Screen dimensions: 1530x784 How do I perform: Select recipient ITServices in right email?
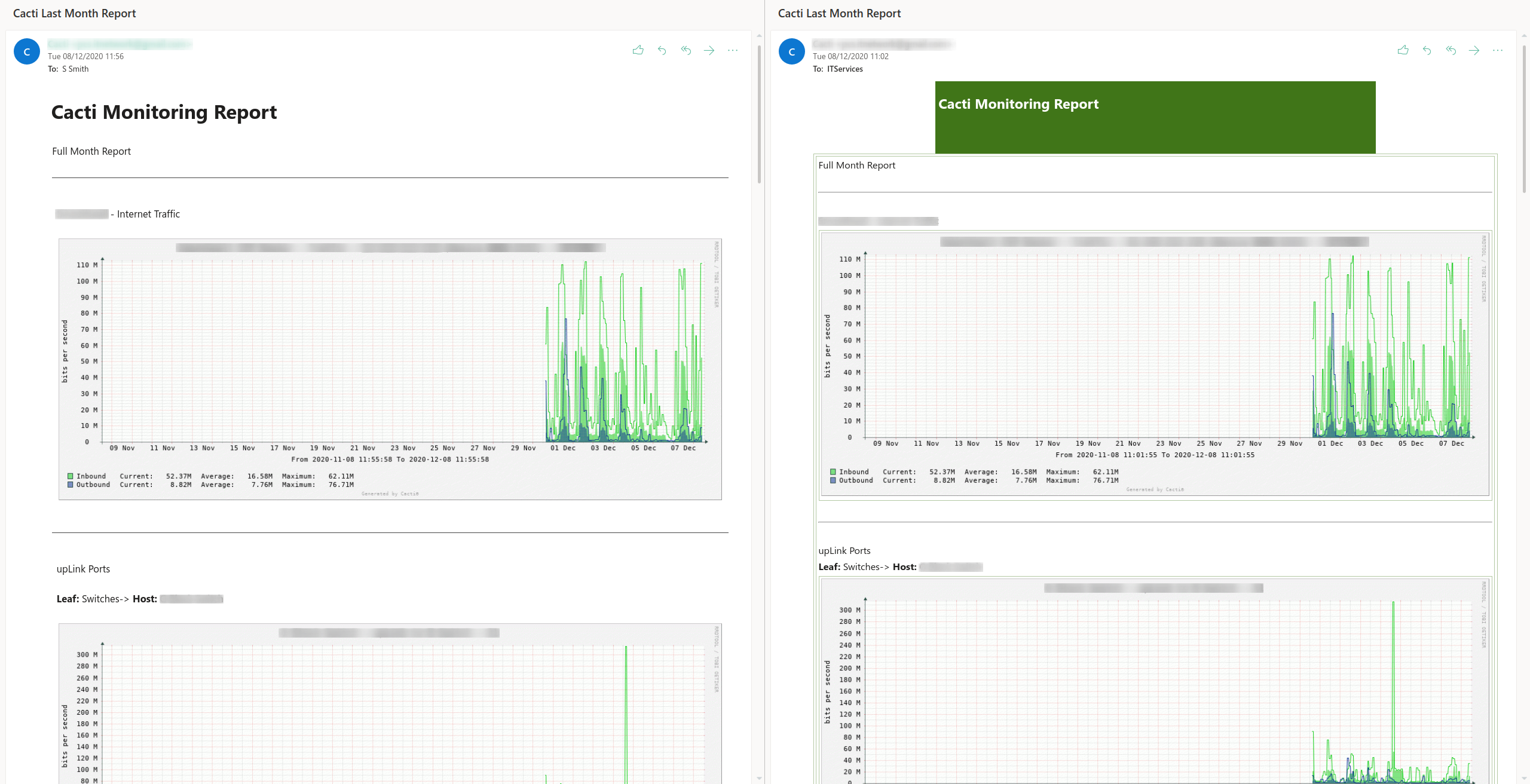click(845, 69)
